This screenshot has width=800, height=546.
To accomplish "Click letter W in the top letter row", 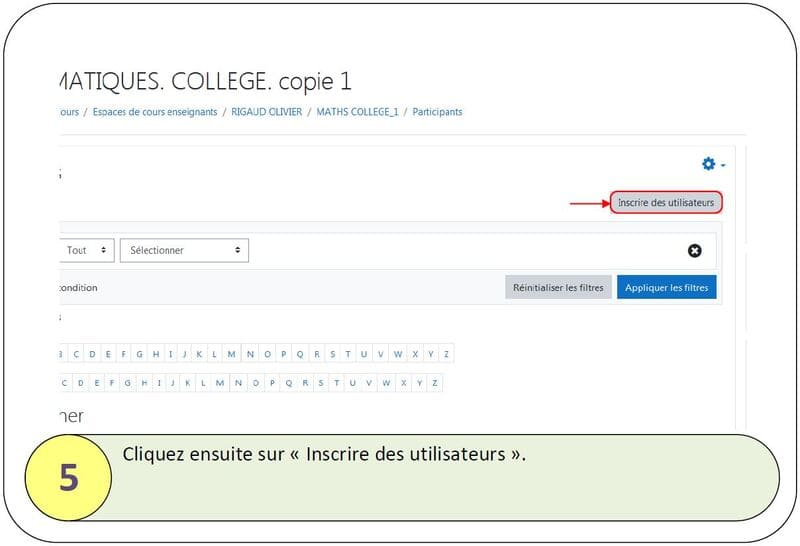I will pos(397,354).
